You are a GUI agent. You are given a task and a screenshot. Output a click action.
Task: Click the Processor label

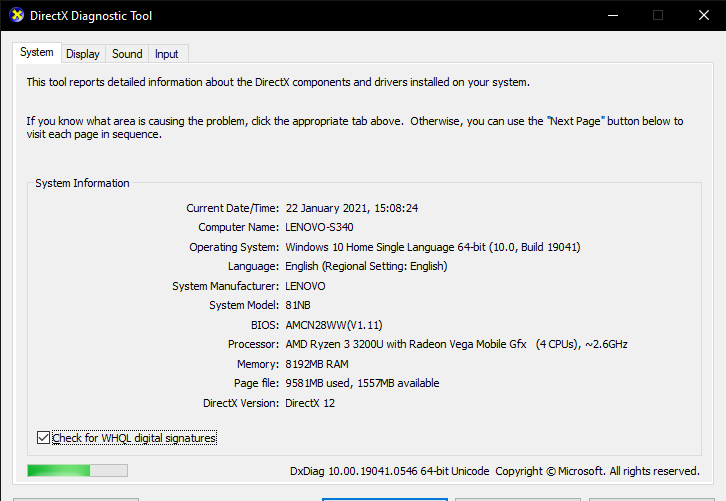[253, 344]
